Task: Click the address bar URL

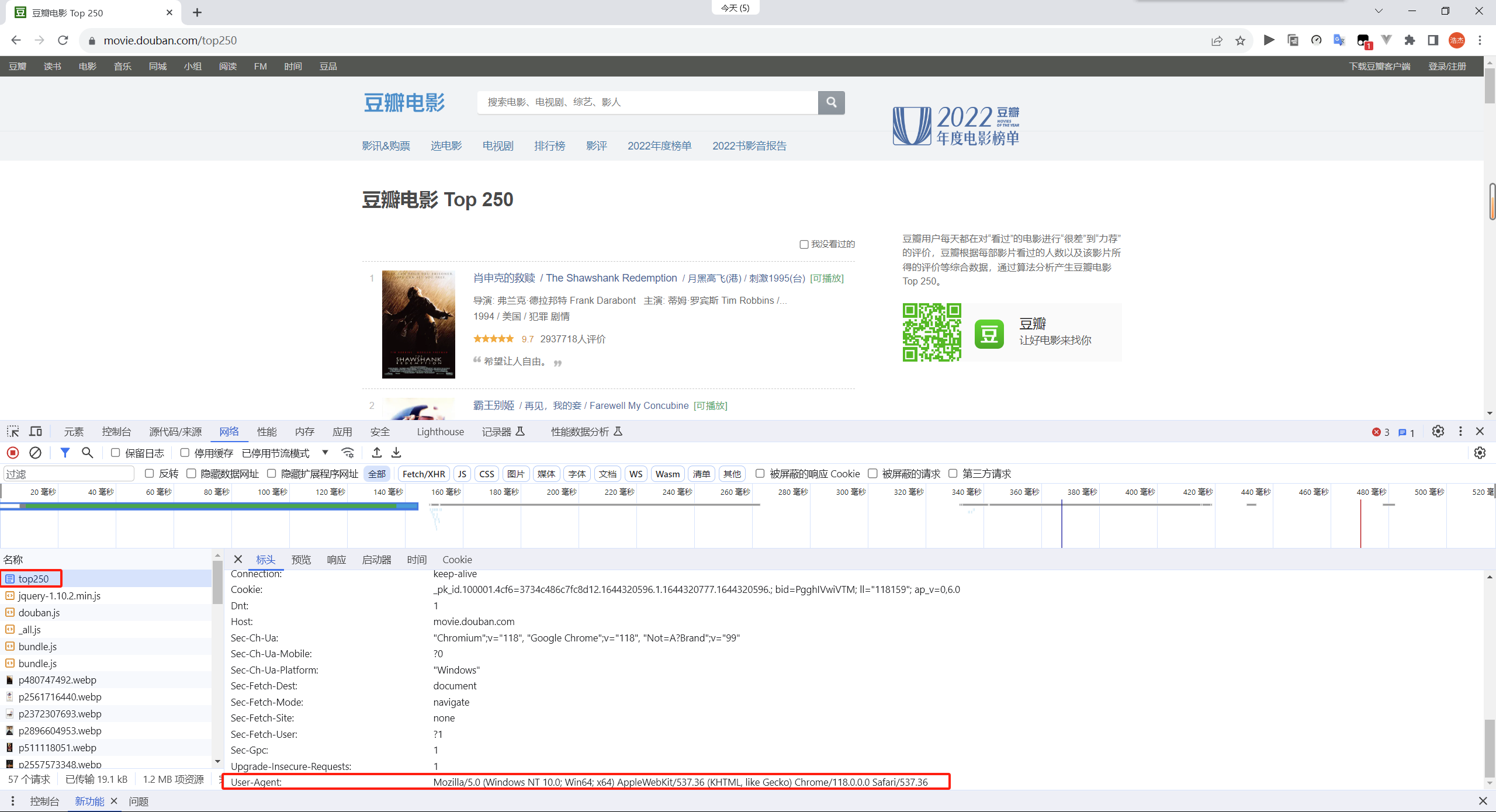Action: coord(170,40)
